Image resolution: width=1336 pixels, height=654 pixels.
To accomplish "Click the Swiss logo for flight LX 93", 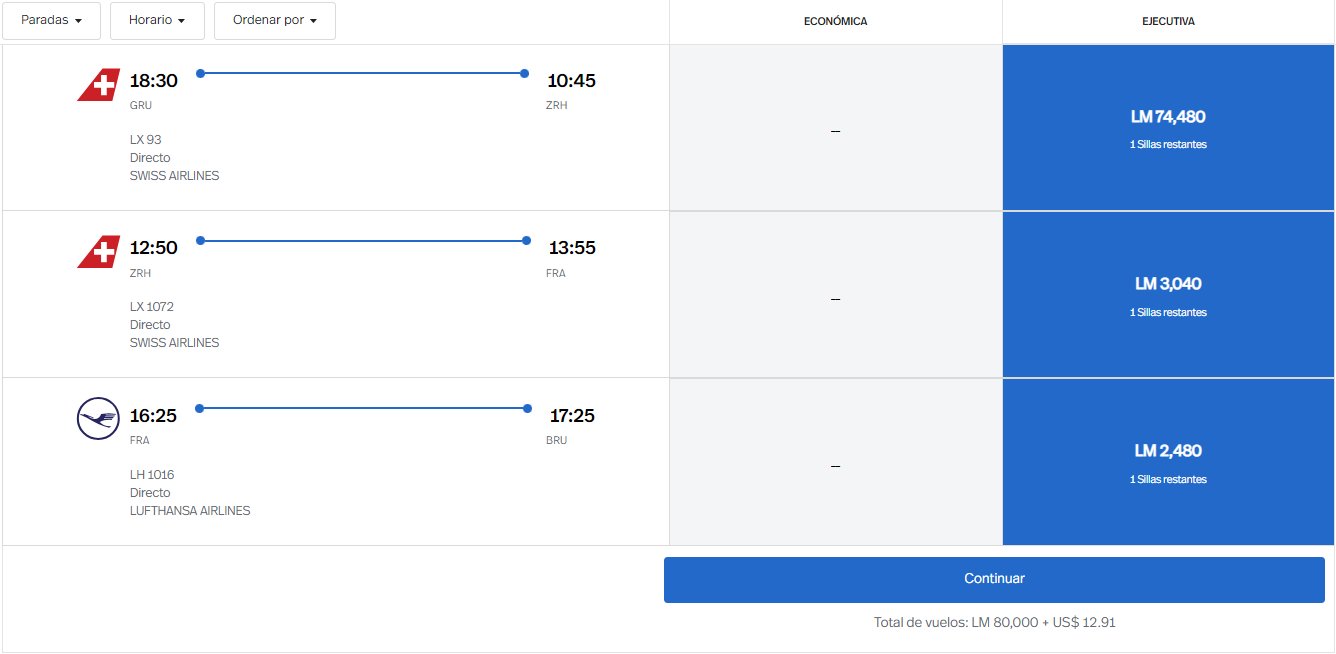I will tap(98, 84).
